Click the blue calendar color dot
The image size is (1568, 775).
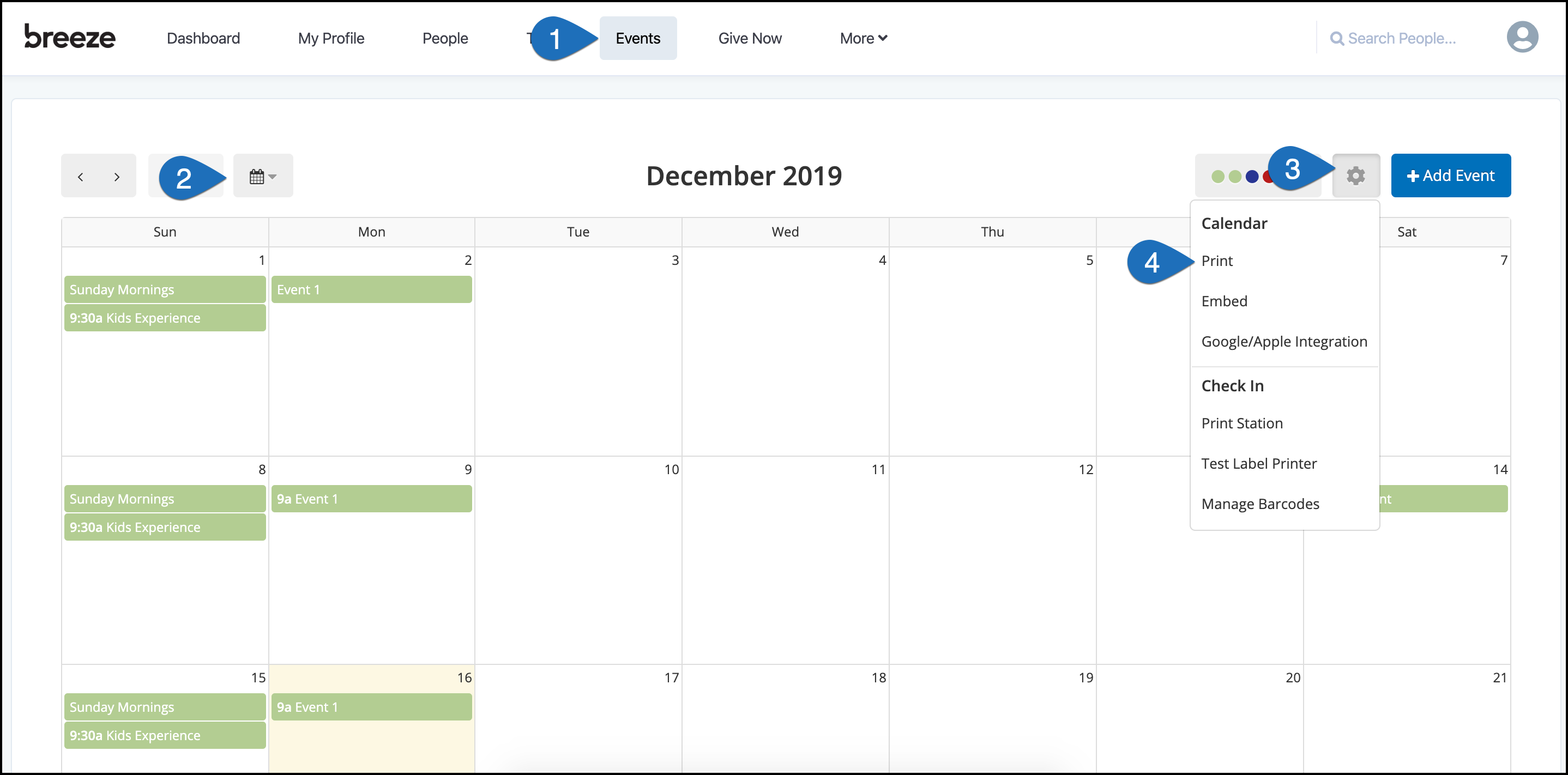[x=1252, y=177]
